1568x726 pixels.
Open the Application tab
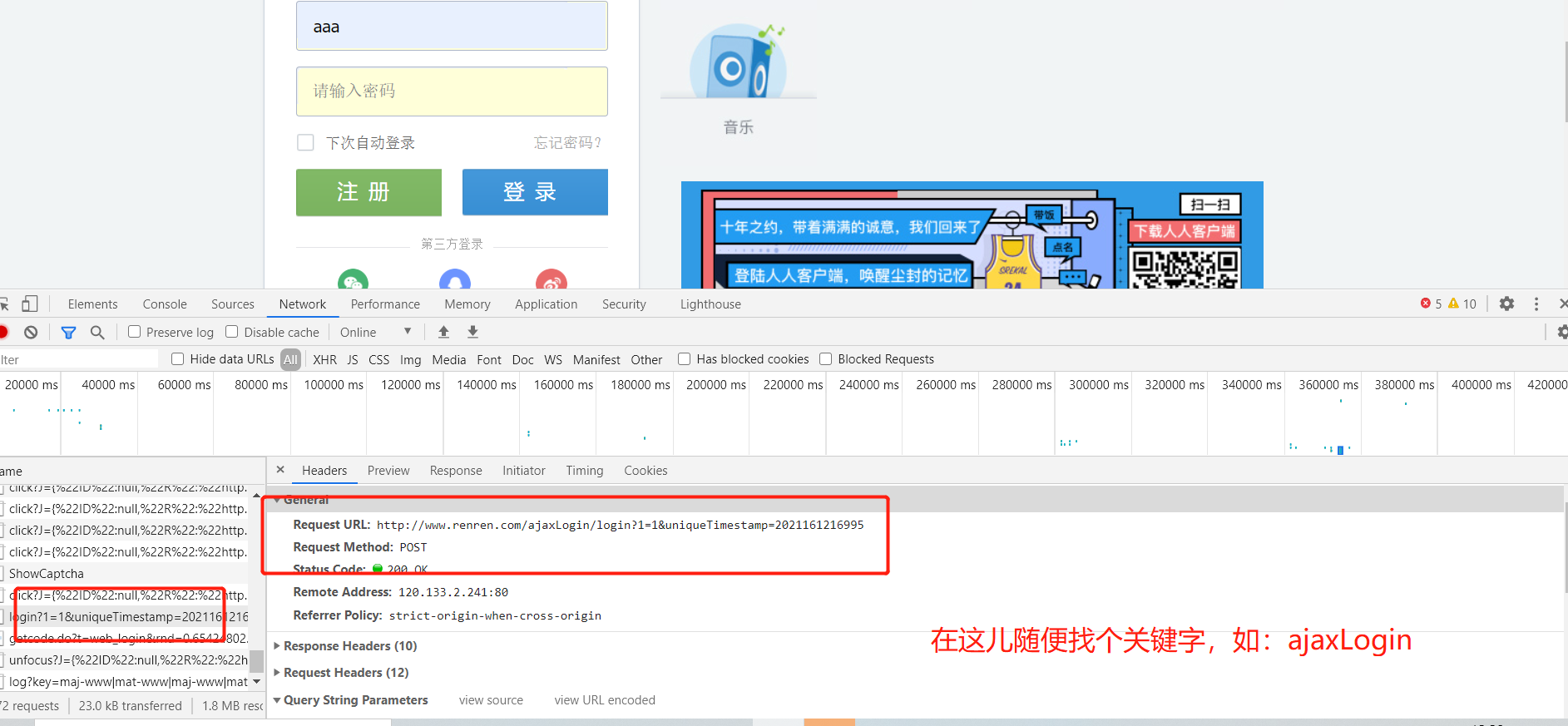click(546, 304)
